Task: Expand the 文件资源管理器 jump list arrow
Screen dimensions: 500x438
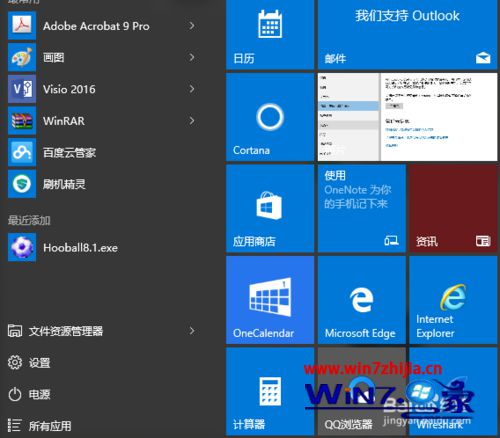Action: (x=192, y=331)
